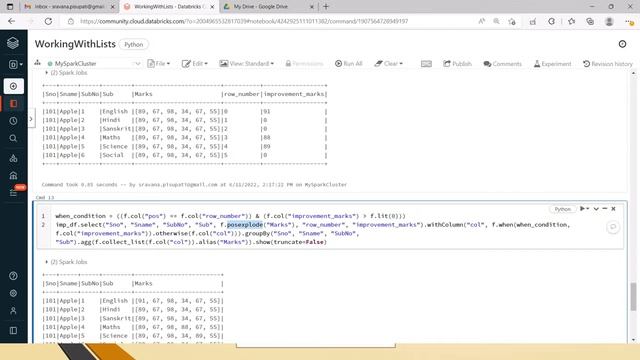Open the Experiment panel
This screenshot has width=640, height=360.
coord(552,64)
